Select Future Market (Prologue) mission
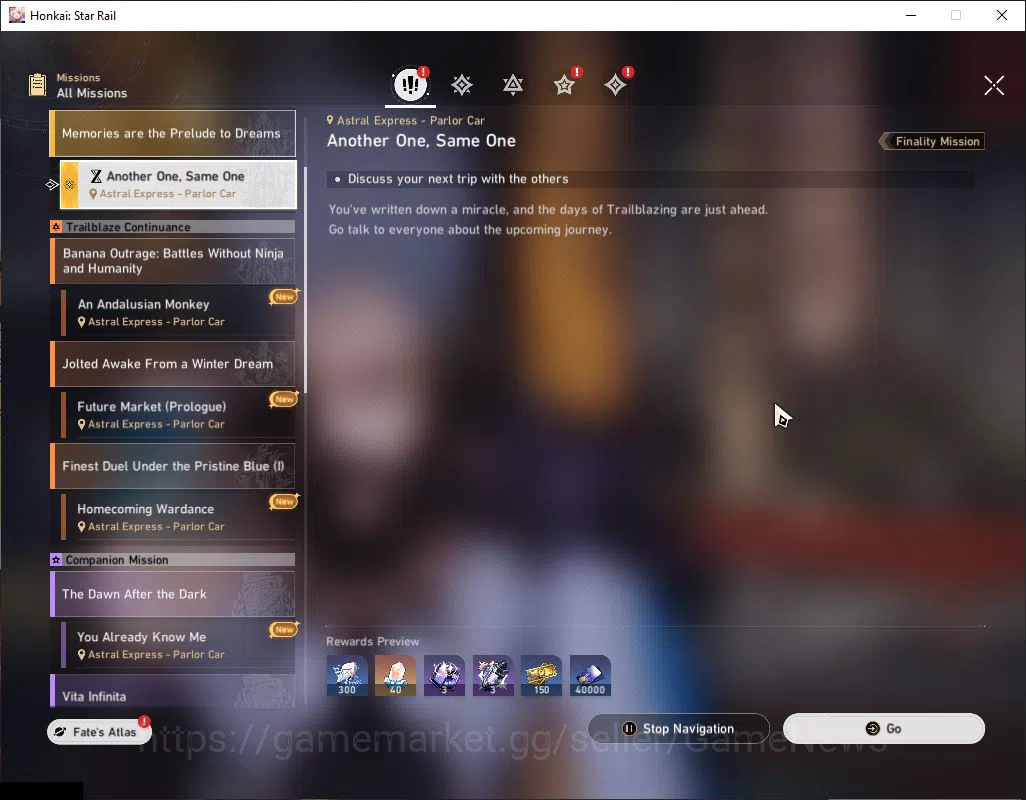Viewport: 1026px width, 800px height. coord(178,415)
